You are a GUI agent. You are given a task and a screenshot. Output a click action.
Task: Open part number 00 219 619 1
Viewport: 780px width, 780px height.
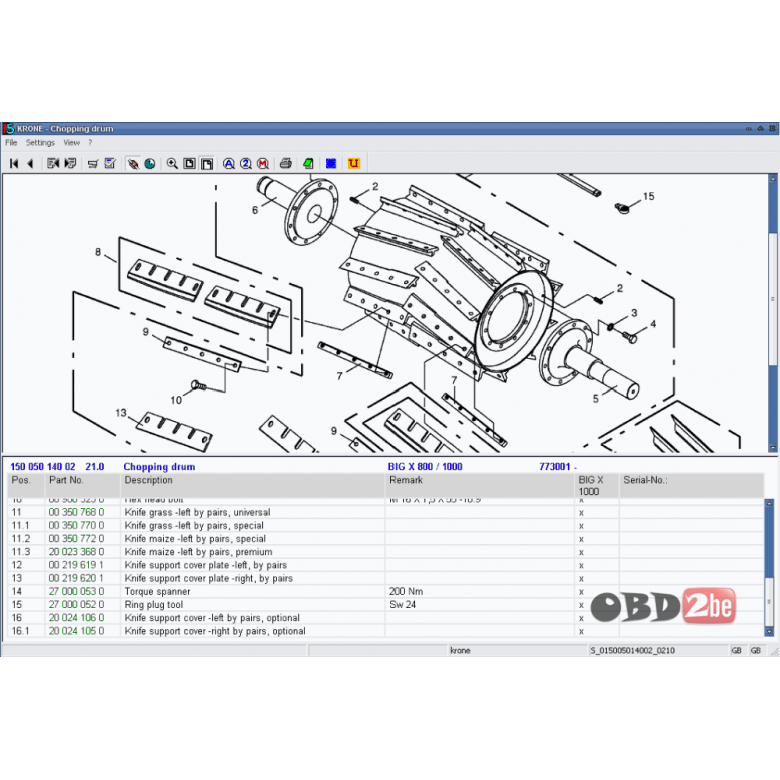pyautogui.click(x=77, y=565)
